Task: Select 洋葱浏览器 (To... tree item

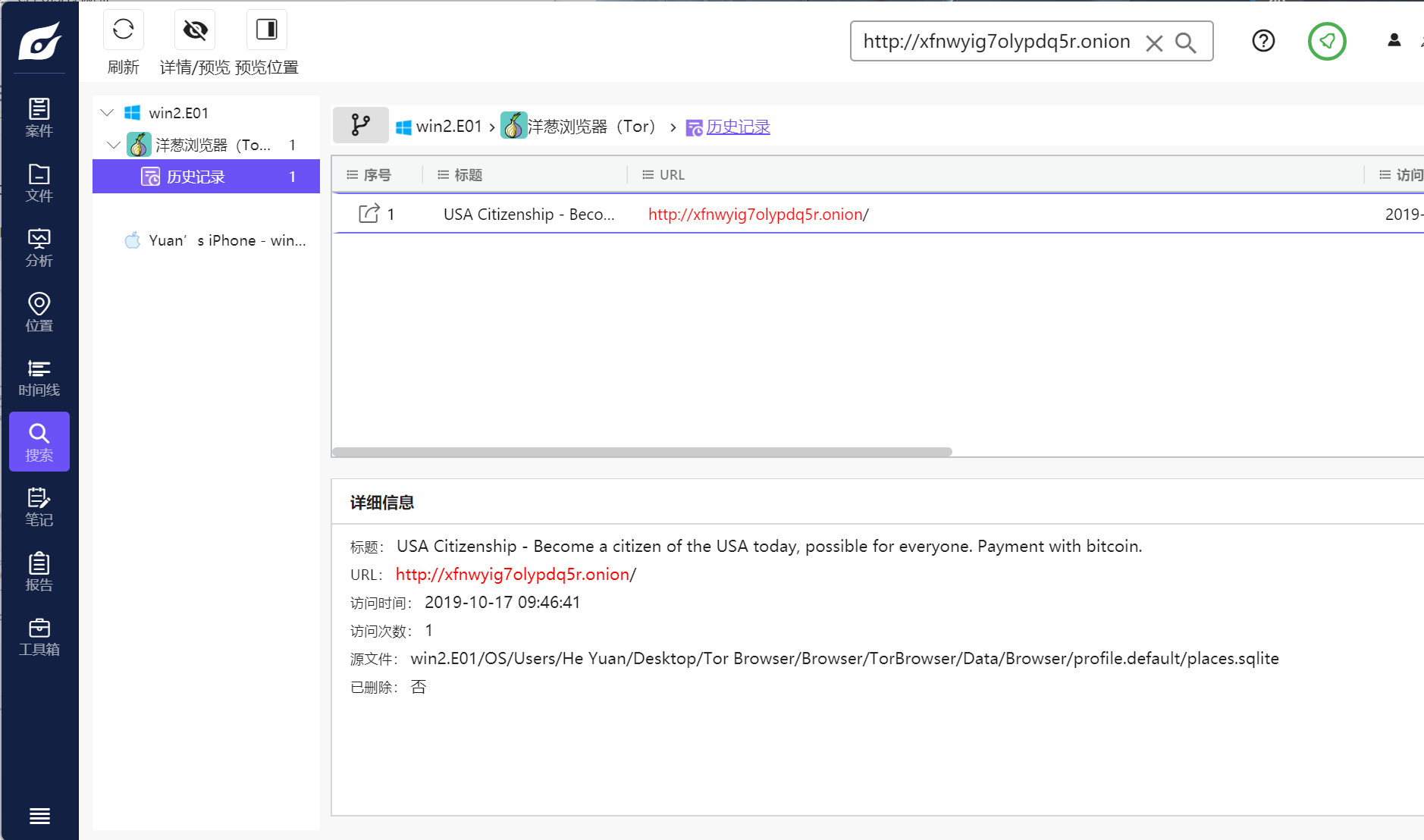Action: tap(213, 145)
